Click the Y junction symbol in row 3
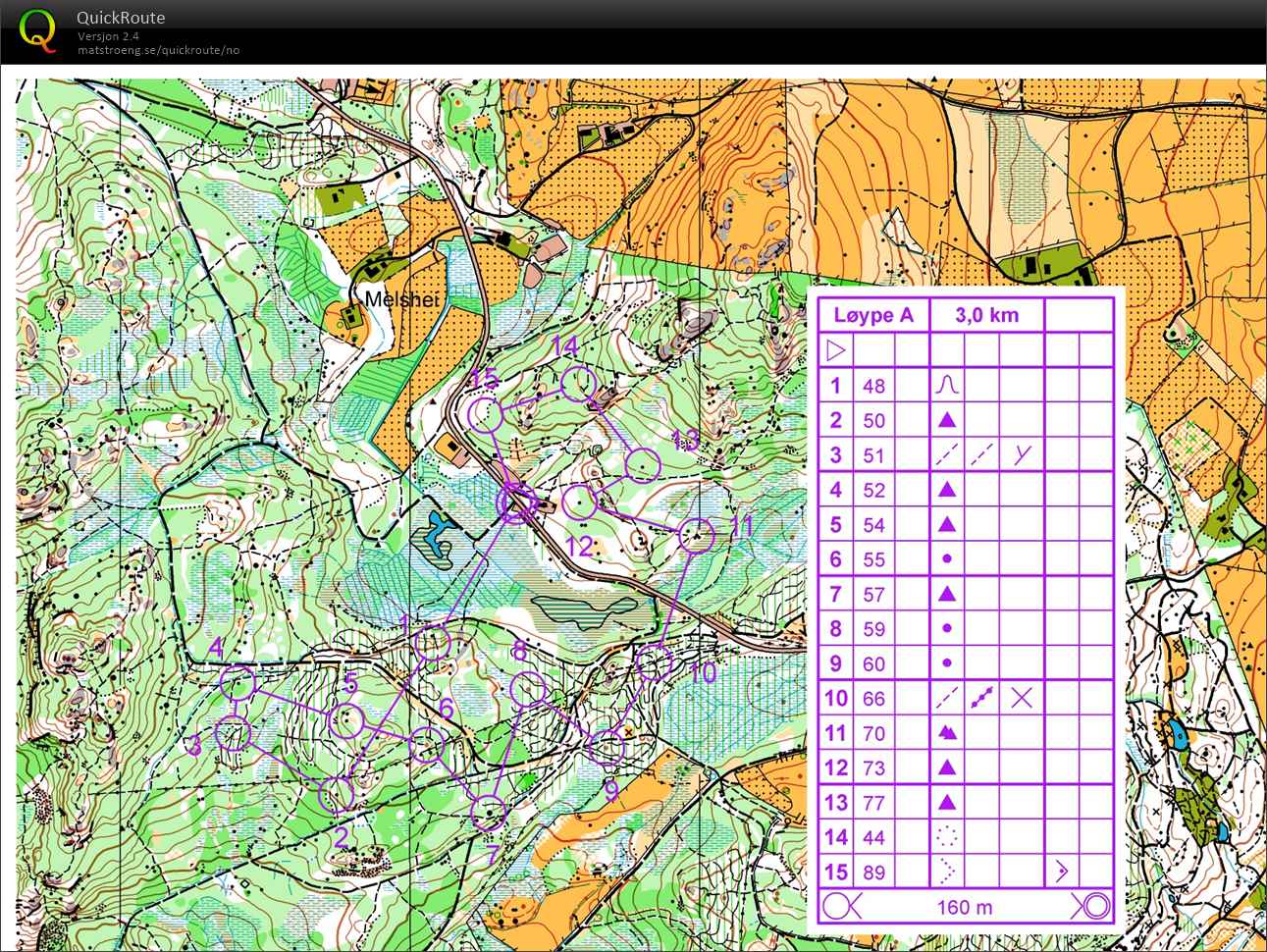The height and width of the screenshot is (952, 1267). tap(1023, 454)
